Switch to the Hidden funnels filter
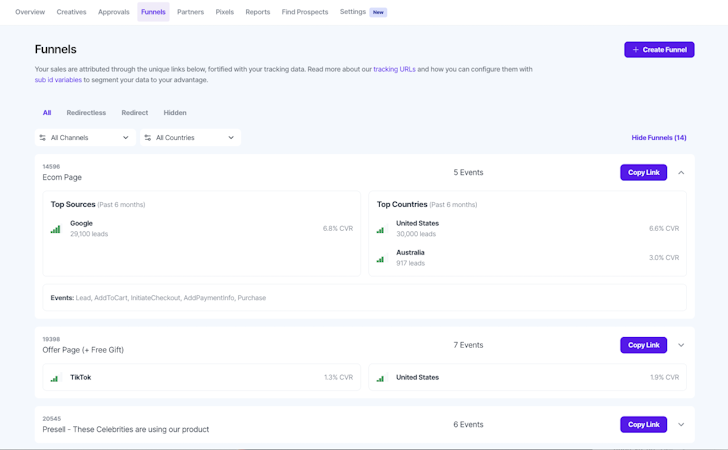 pos(175,113)
